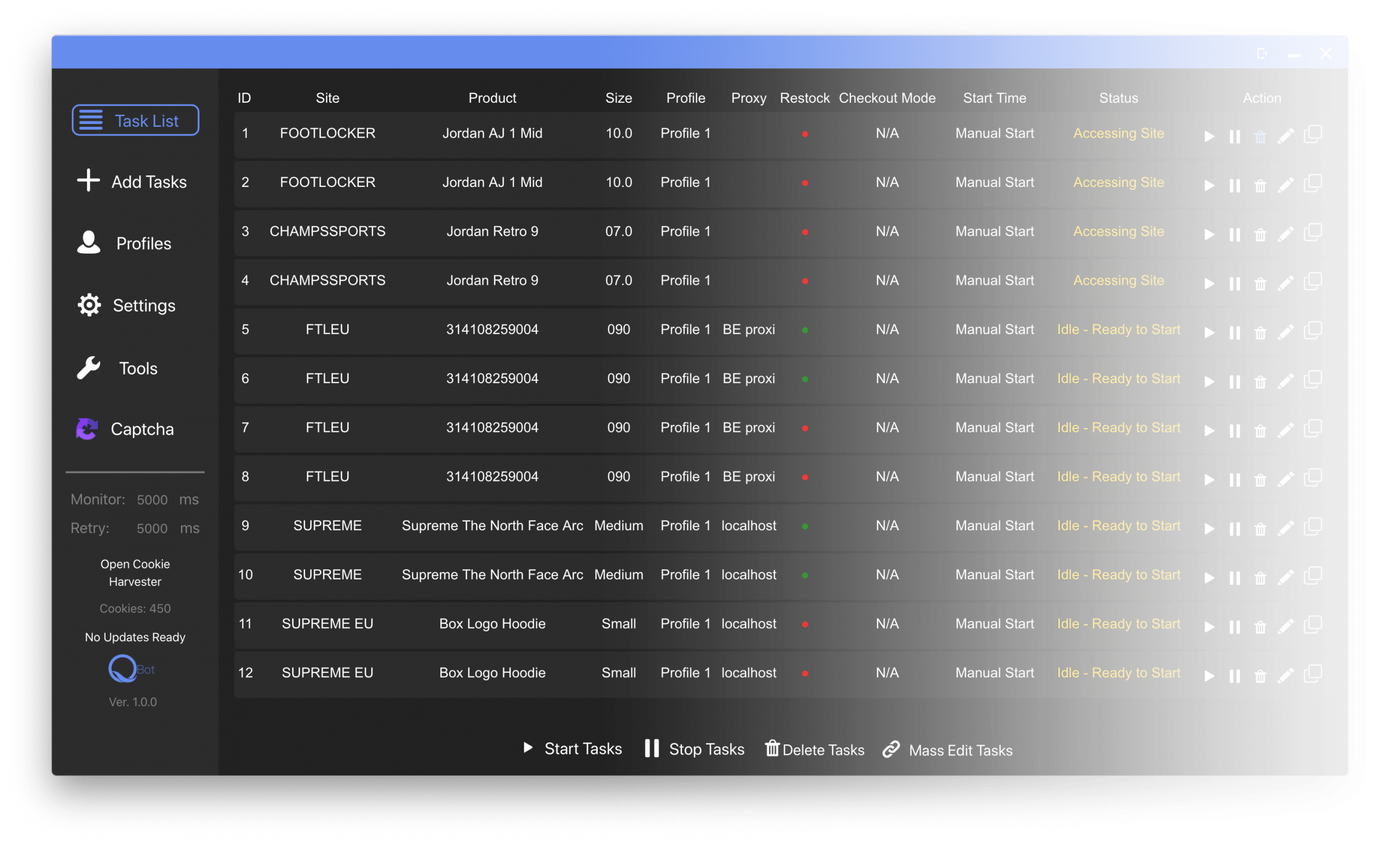The width and height of the screenshot is (1400, 844).
Task: Click No Updates Ready text
Action: point(135,637)
